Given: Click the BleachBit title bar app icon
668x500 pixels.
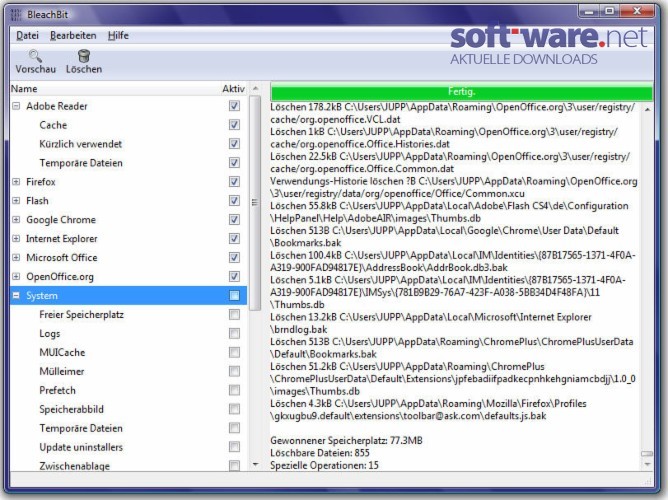Looking at the screenshot, I should [16, 14].
